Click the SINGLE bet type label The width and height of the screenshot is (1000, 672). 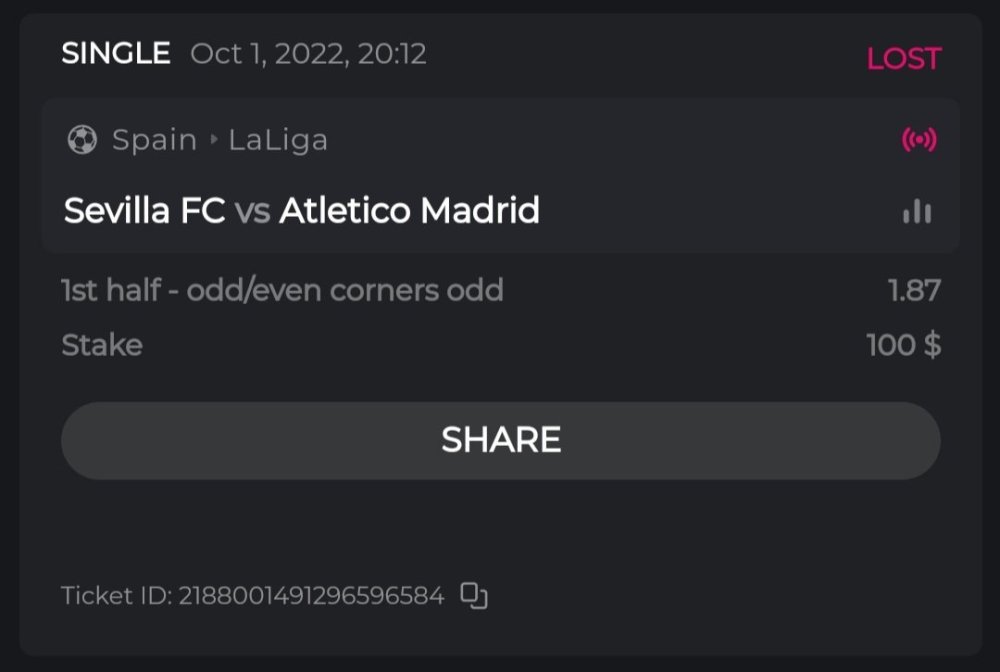[x=116, y=54]
